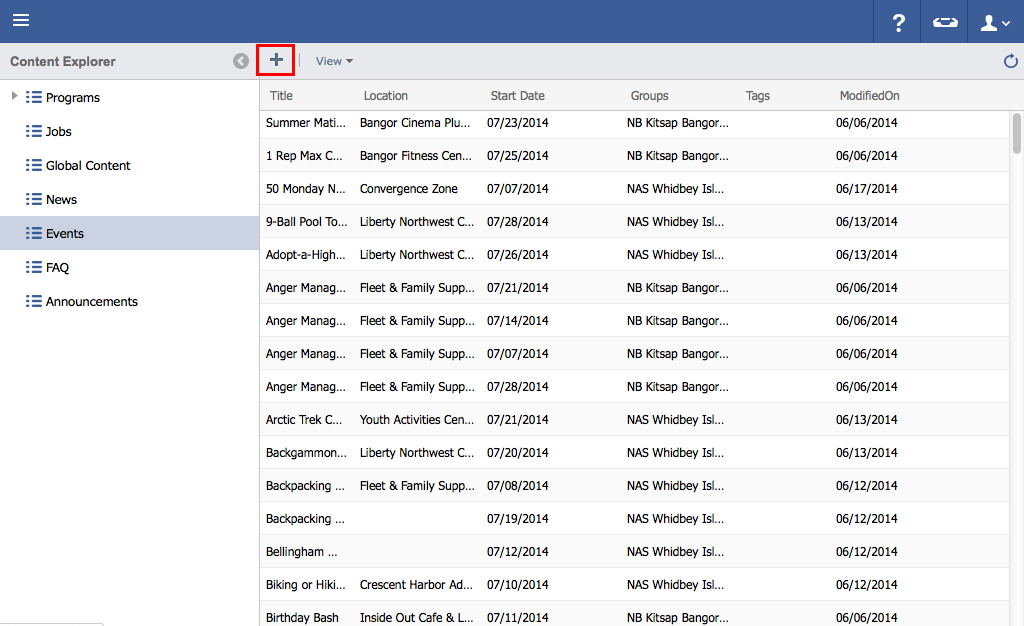Click the ModifiedOn column header
The image size is (1024, 626).
pos(869,96)
